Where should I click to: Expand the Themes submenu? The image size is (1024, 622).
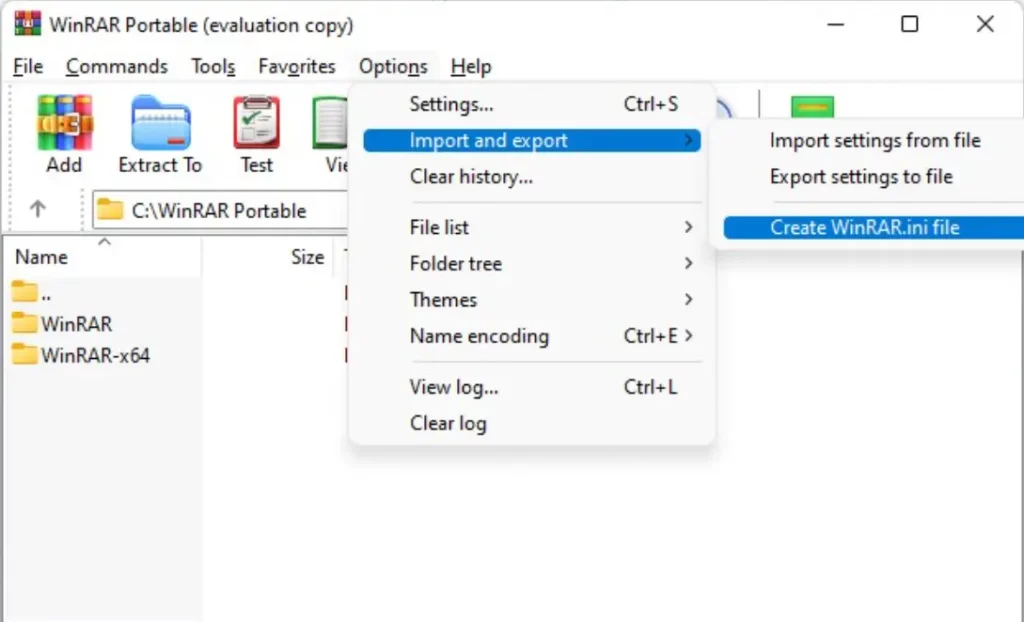pyautogui.click(x=444, y=300)
